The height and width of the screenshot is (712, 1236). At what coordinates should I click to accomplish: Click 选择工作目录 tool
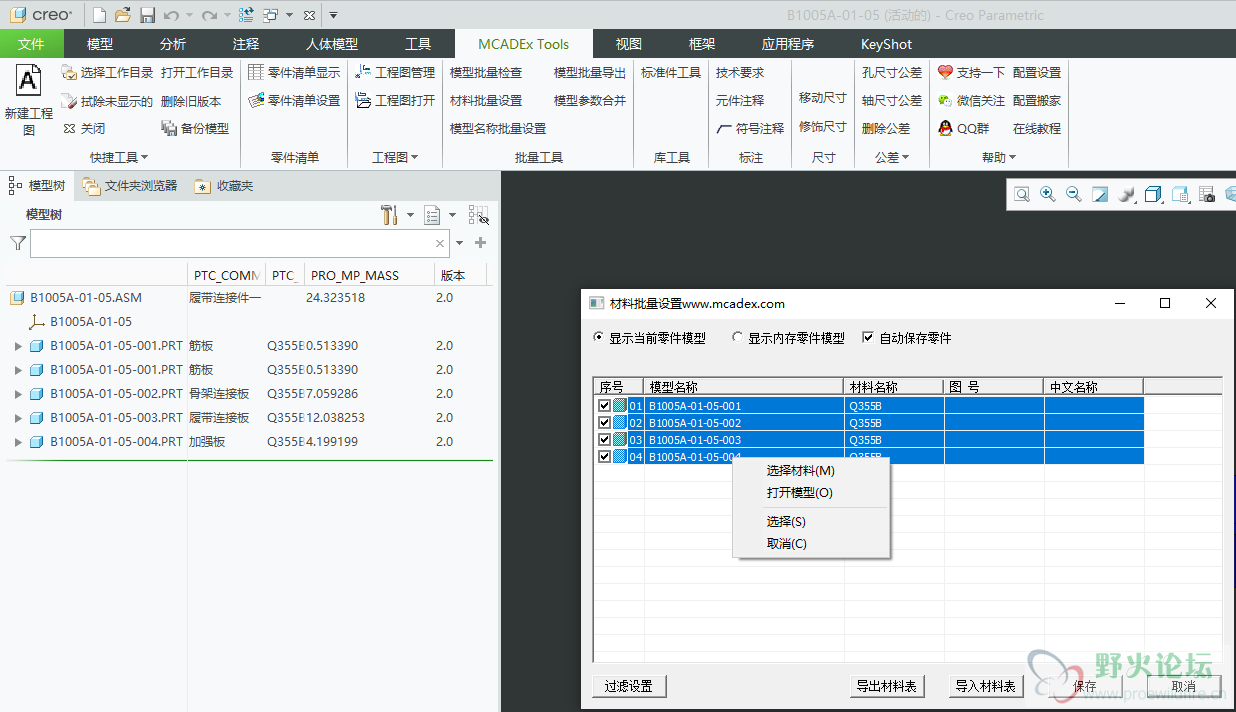tap(107, 72)
